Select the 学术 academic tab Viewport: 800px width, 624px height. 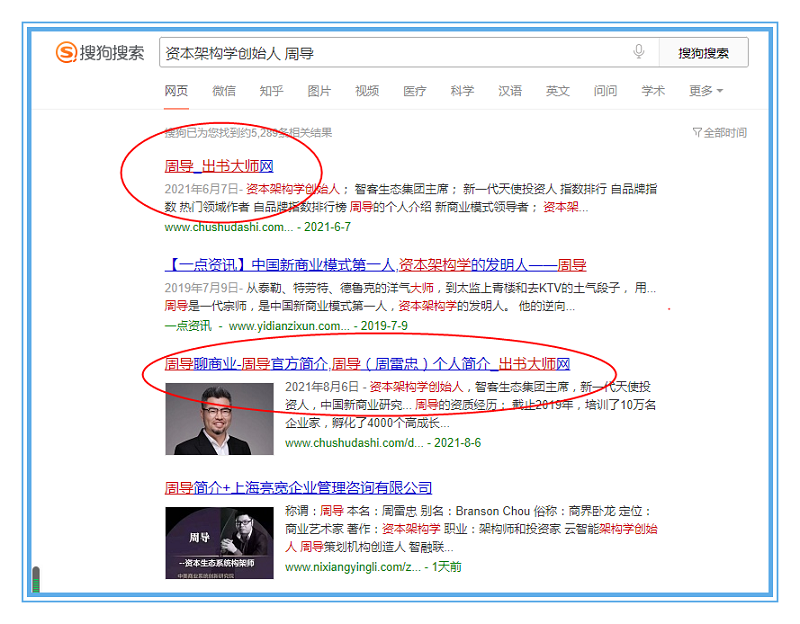pos(653,91)
